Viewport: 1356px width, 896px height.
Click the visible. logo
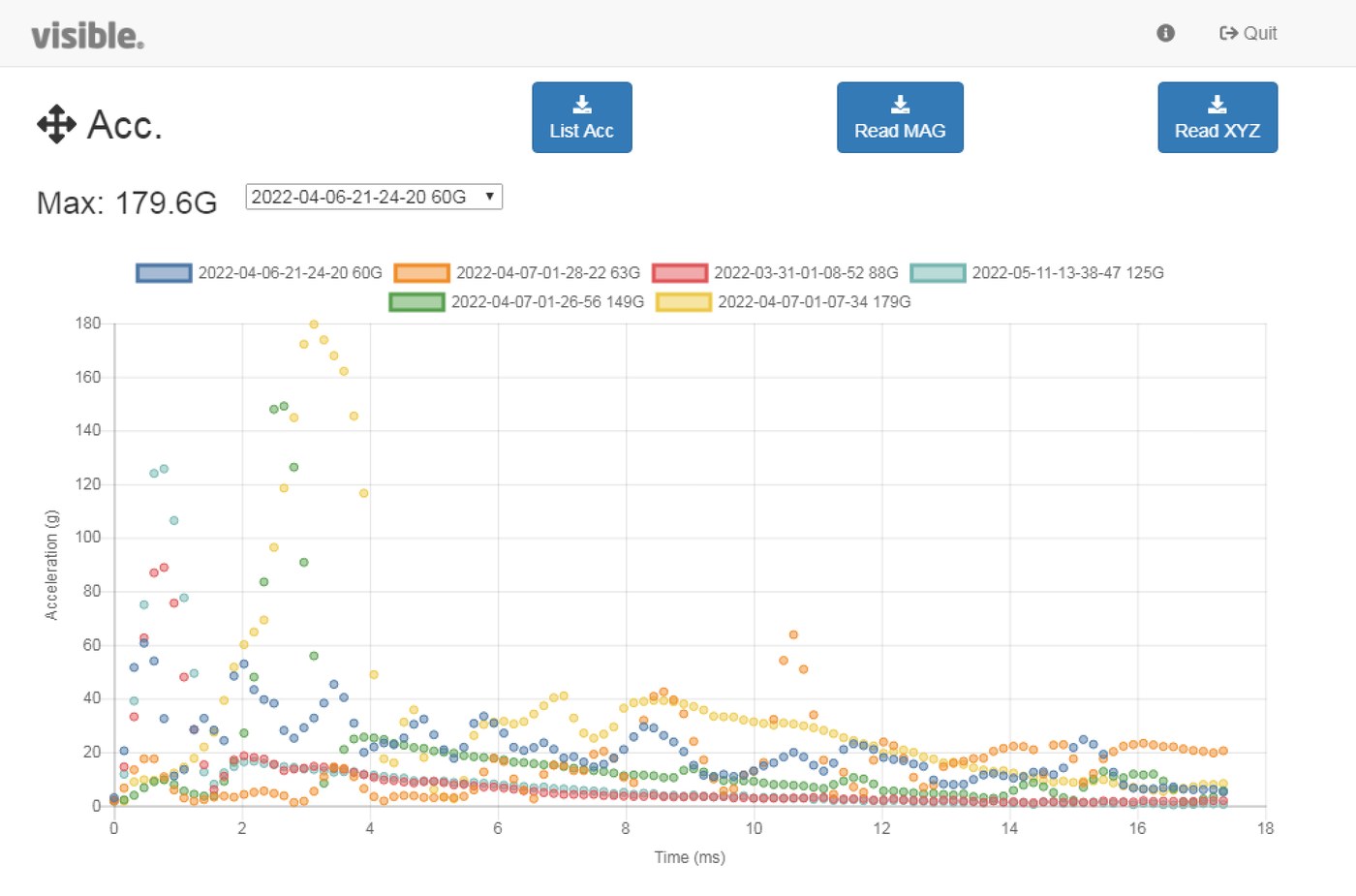87,36
